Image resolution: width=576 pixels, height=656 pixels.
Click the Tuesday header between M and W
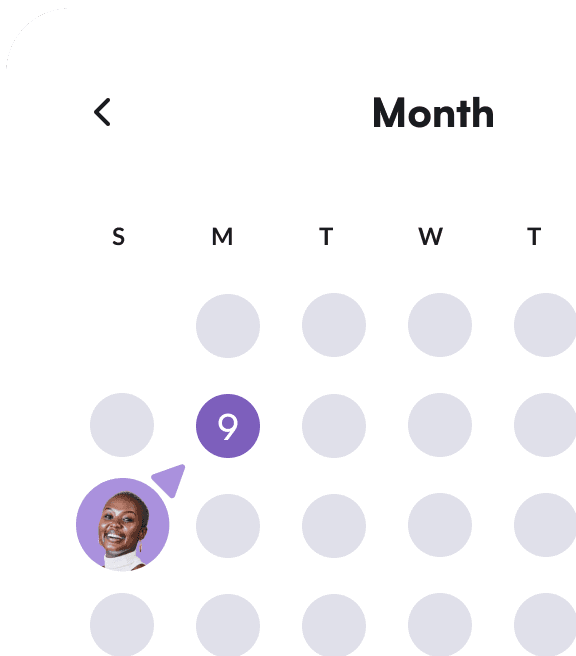326,236
